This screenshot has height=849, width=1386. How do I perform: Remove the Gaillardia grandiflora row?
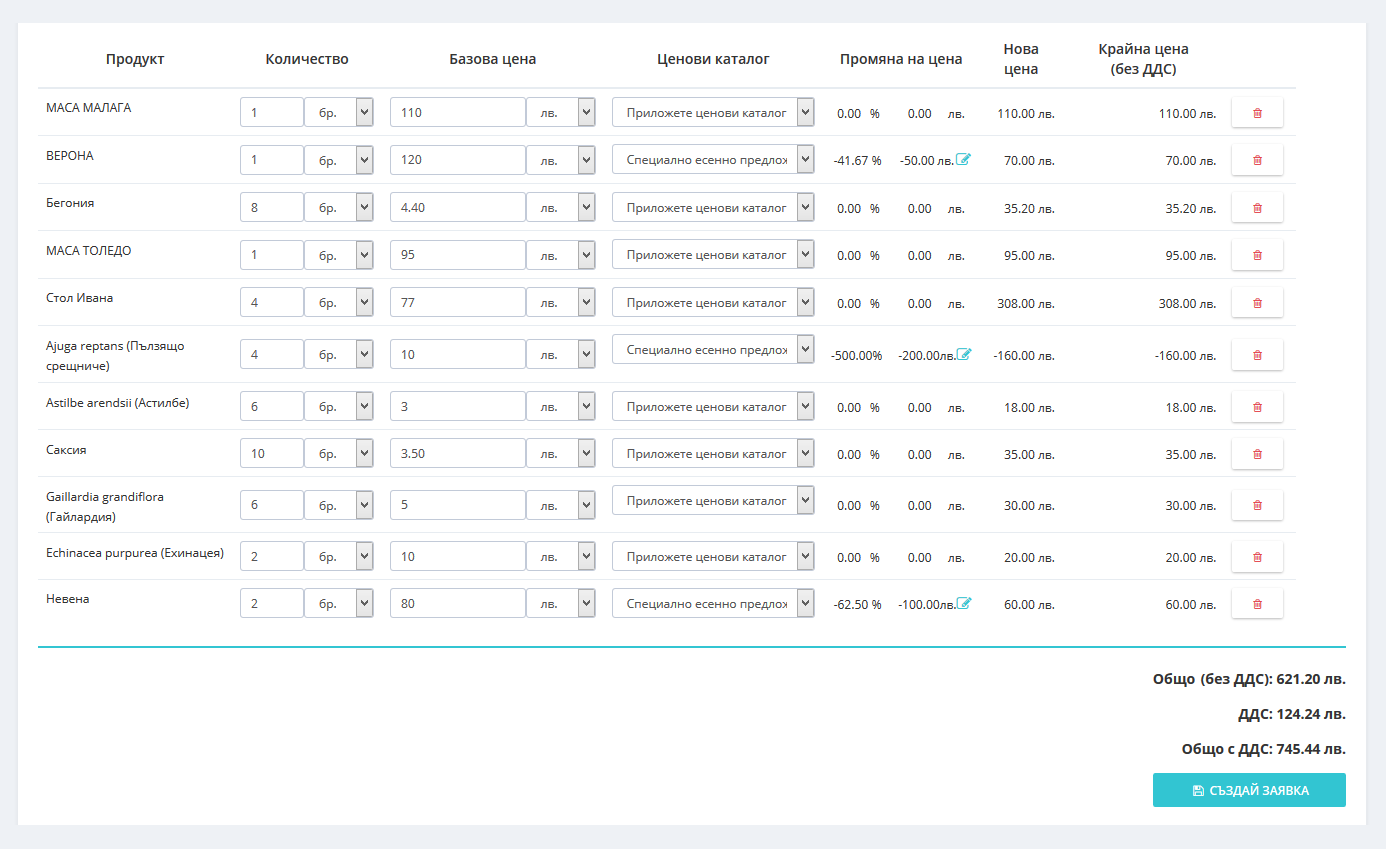tap(1257, 506)
